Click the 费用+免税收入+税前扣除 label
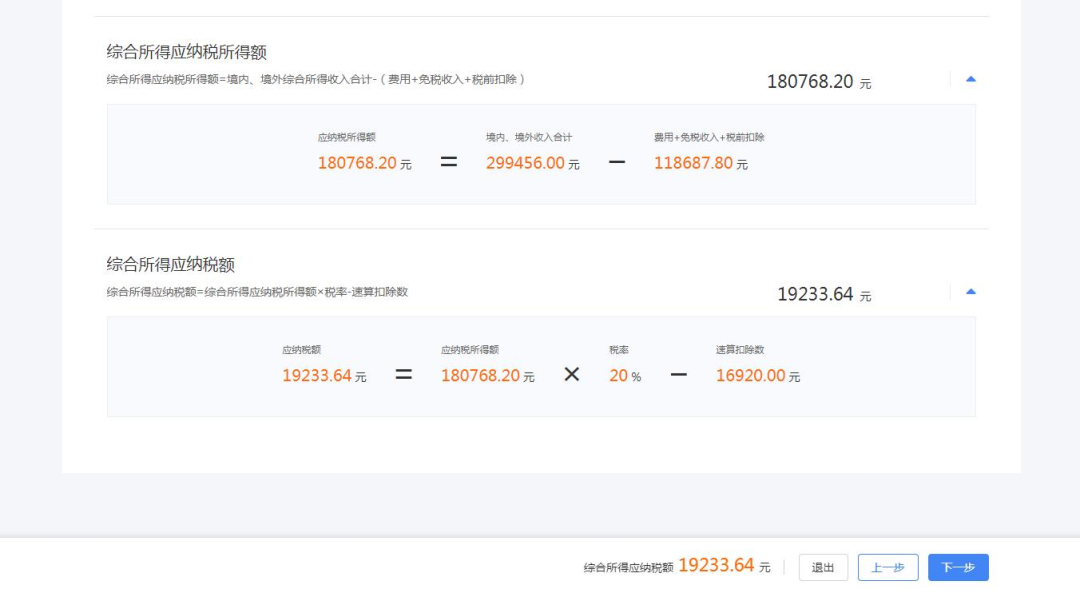 tap(709, 137)
